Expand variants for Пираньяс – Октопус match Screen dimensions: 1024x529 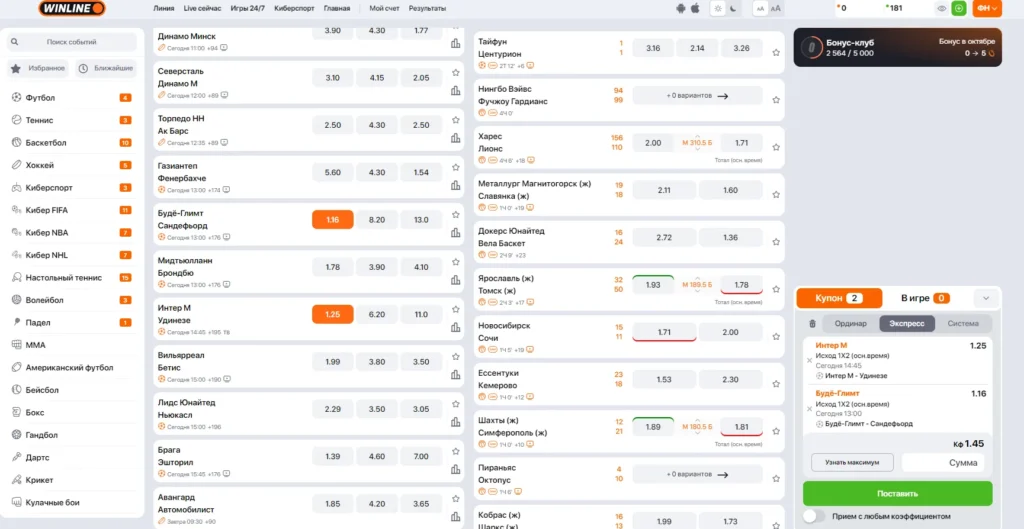tap(697, 474)
